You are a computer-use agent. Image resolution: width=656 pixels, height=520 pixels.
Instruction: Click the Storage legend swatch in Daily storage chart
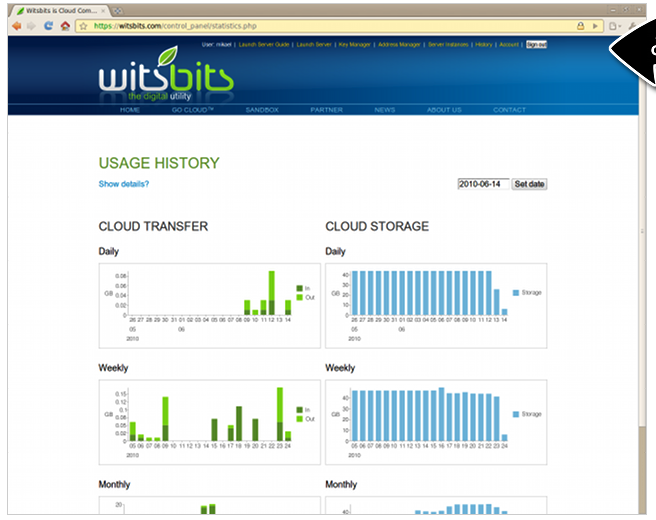click(516, 293)
